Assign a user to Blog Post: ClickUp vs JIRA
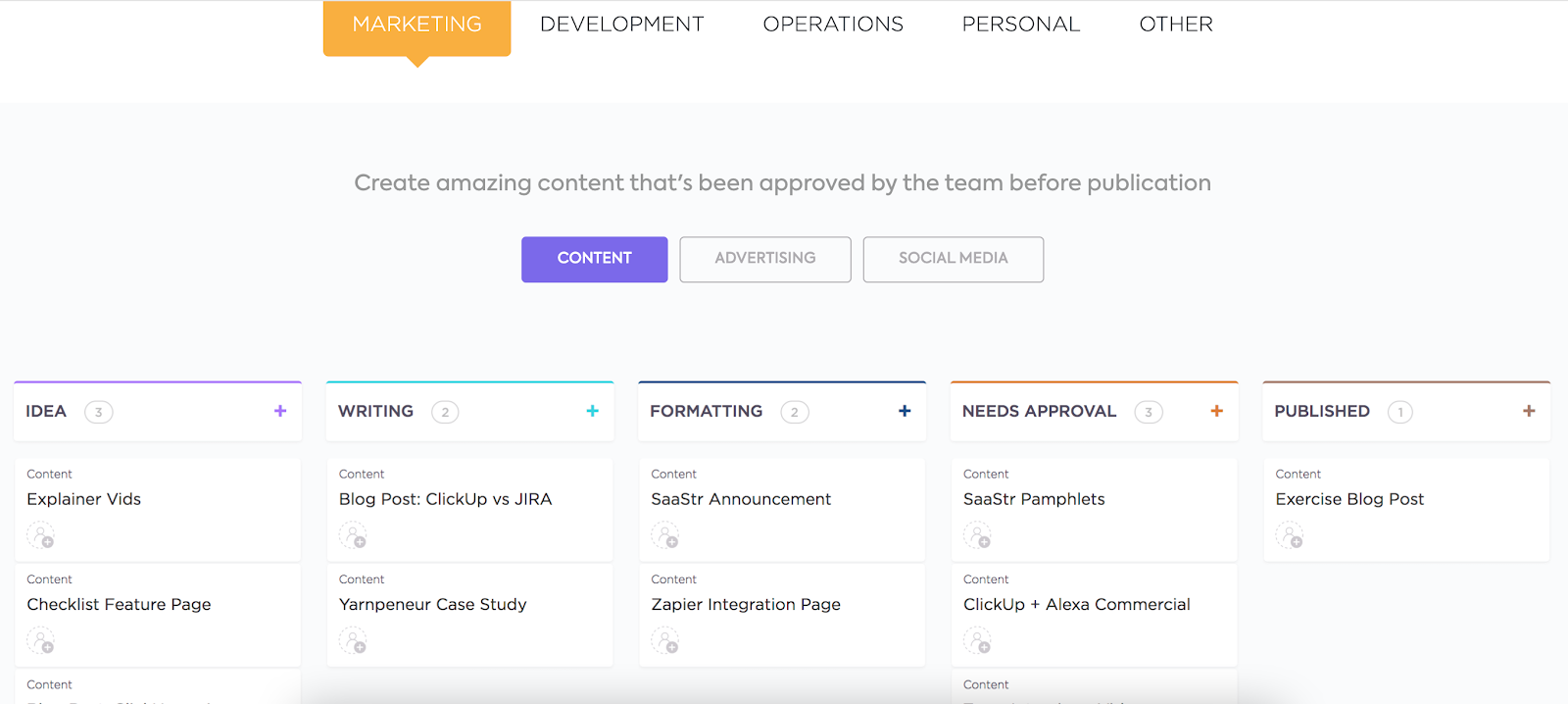This screenshot has width=1568, height=704. 353,535
